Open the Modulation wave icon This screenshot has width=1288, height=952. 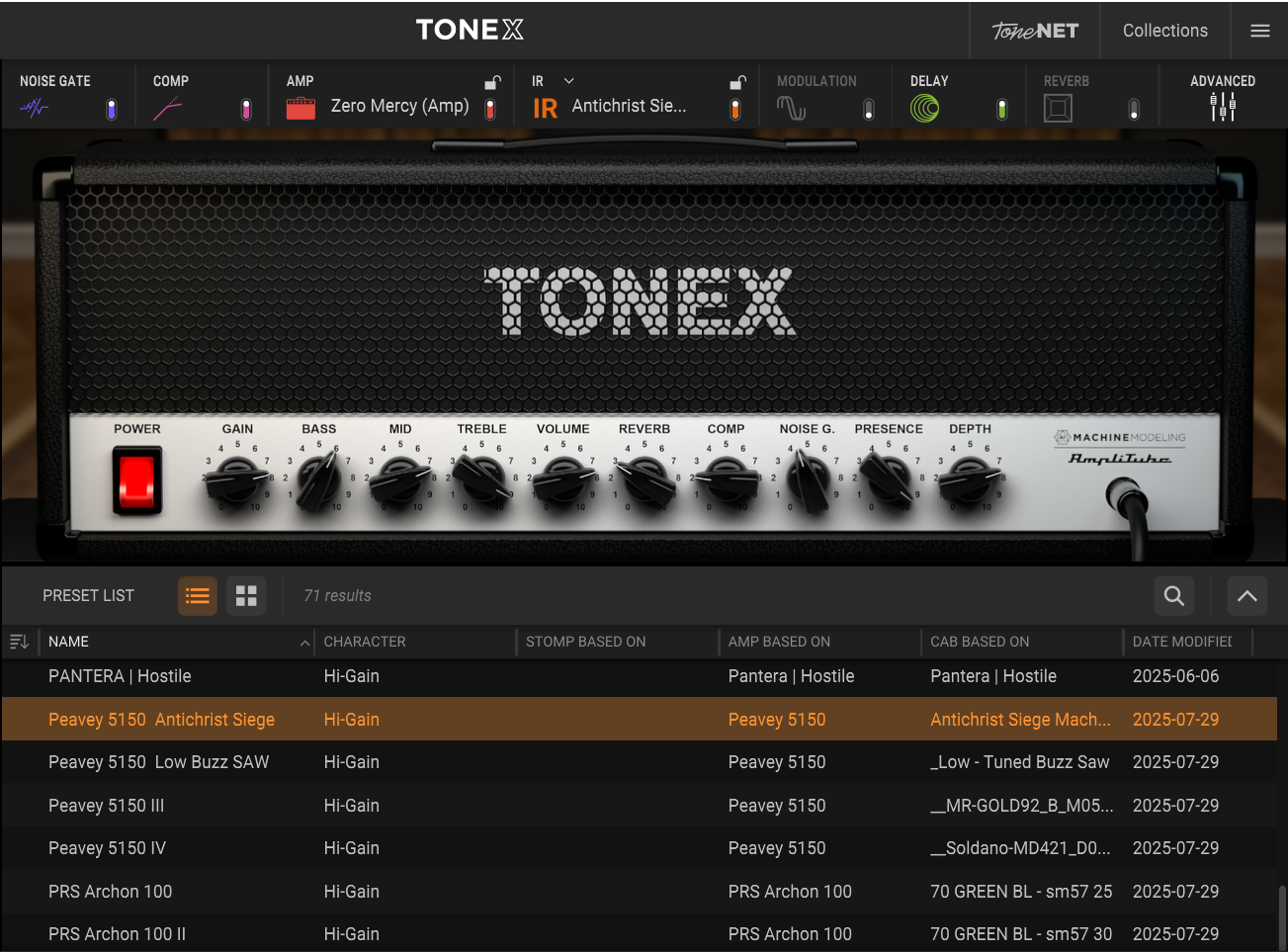[x=791, y=108]
